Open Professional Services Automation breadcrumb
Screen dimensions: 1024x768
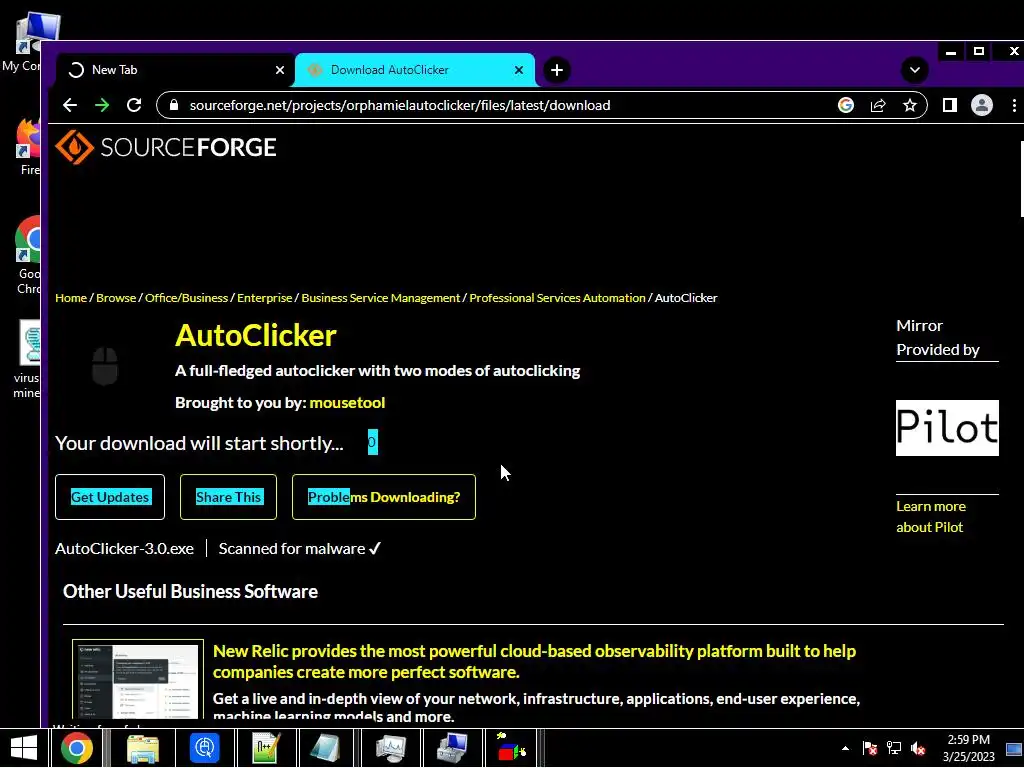coord(557,298)
